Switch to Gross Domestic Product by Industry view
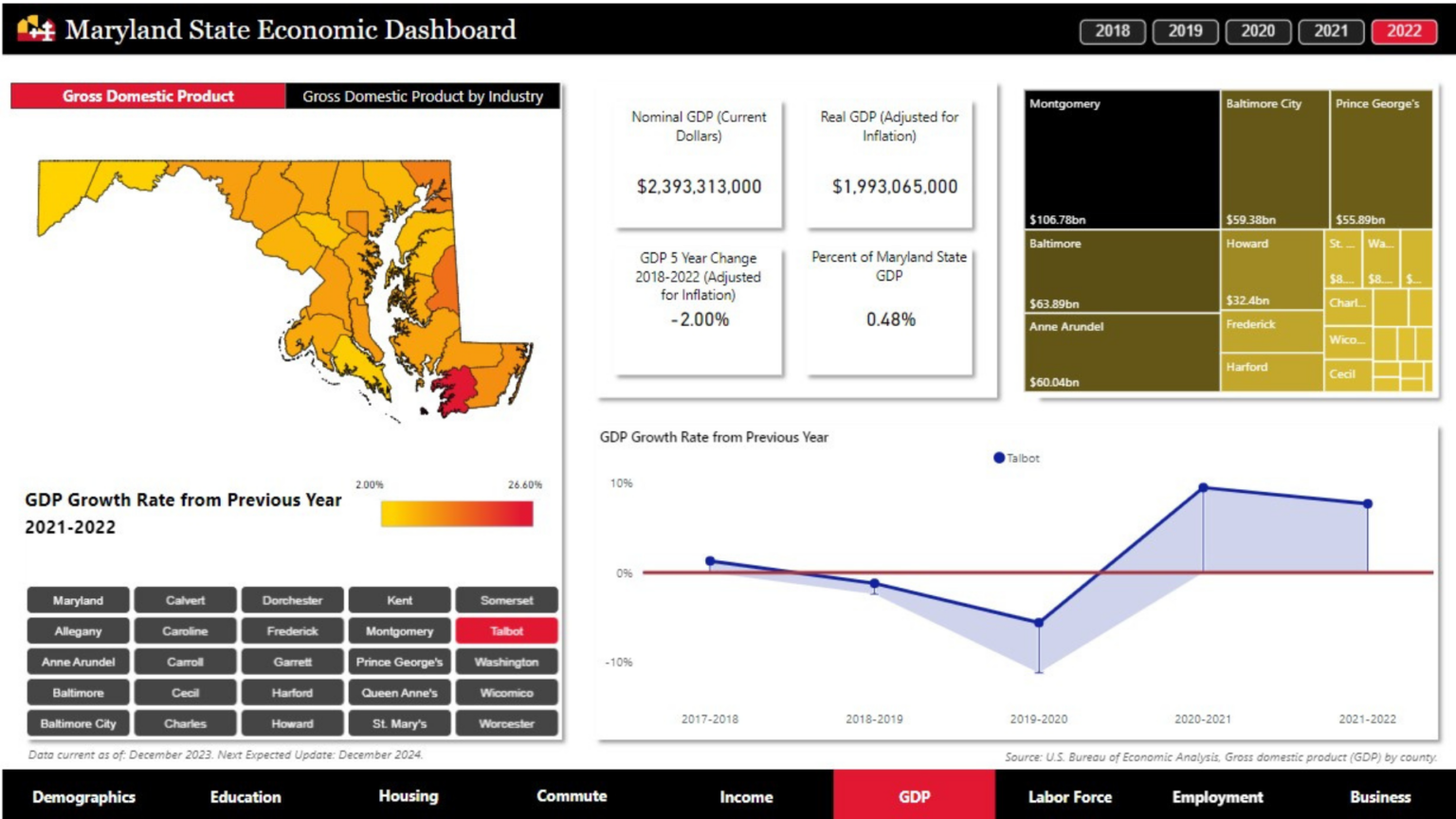Image resolution: width=1456 pixels, height=819 pixels. point(423,96)
